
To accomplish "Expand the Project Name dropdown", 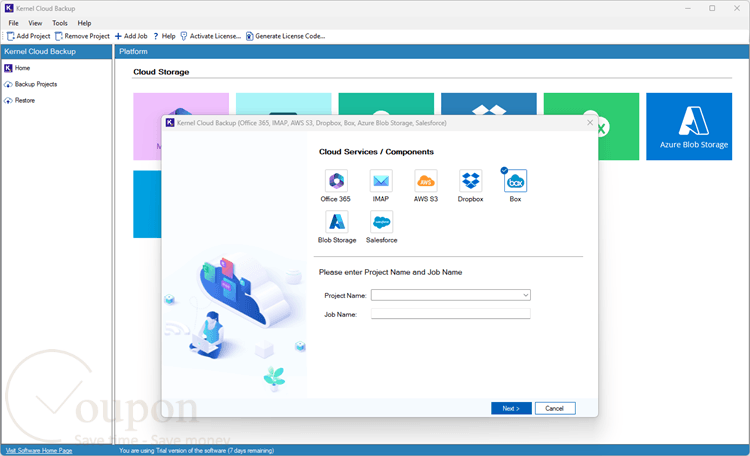I will (525, 295).
